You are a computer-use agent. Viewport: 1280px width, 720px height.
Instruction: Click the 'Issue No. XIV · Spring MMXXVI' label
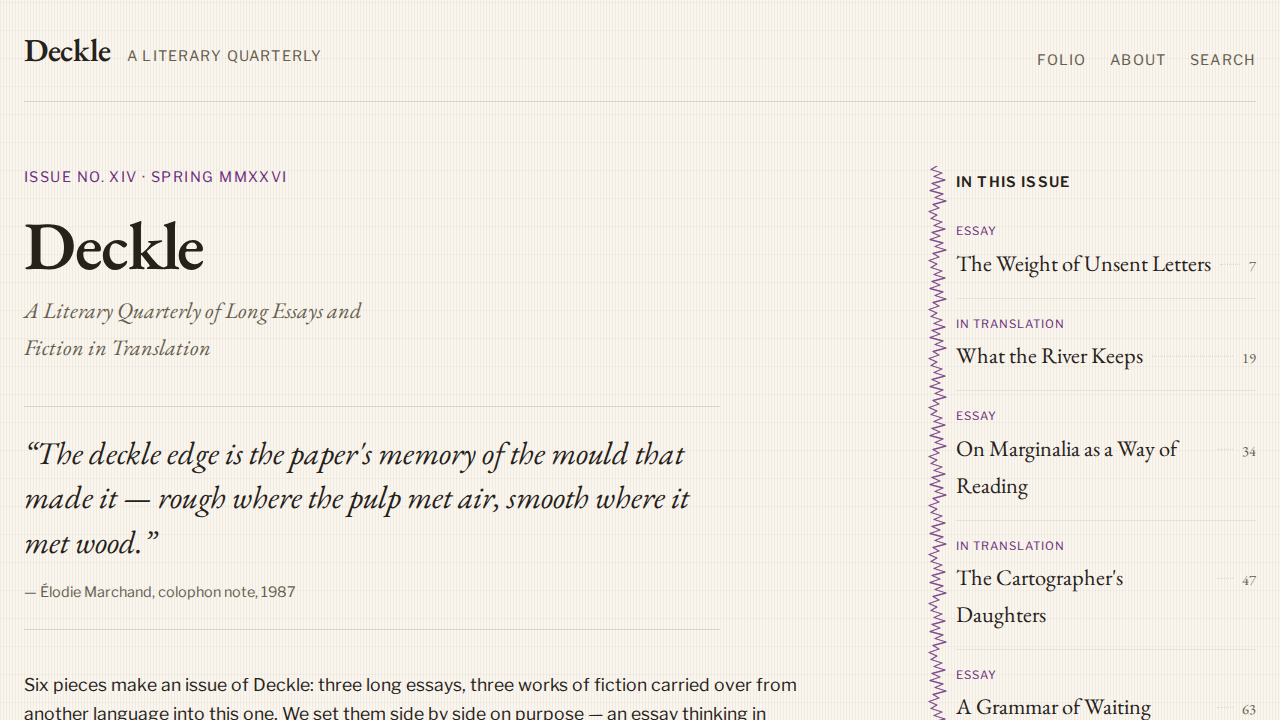(155, 177)
